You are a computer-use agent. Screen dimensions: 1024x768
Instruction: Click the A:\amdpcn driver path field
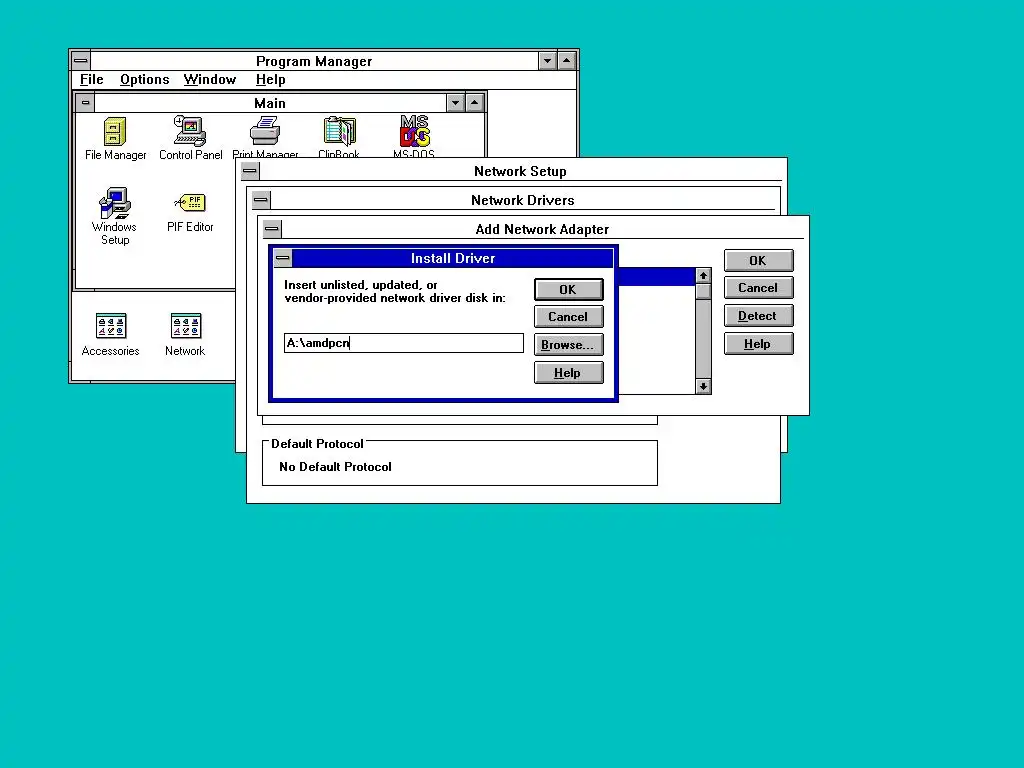[x=404, y=343]
